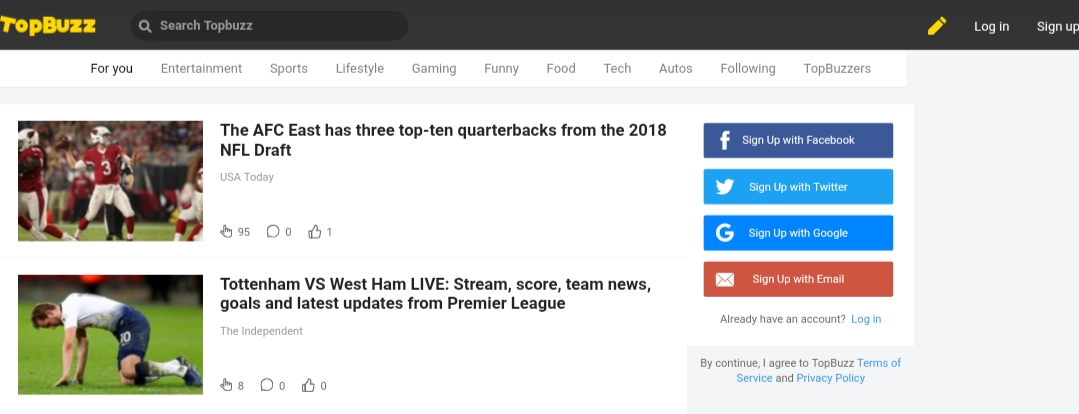This screenshot has height=414, width=1079.
Task: Click the yellow pencil write icon
Action: tap(937, 26)
